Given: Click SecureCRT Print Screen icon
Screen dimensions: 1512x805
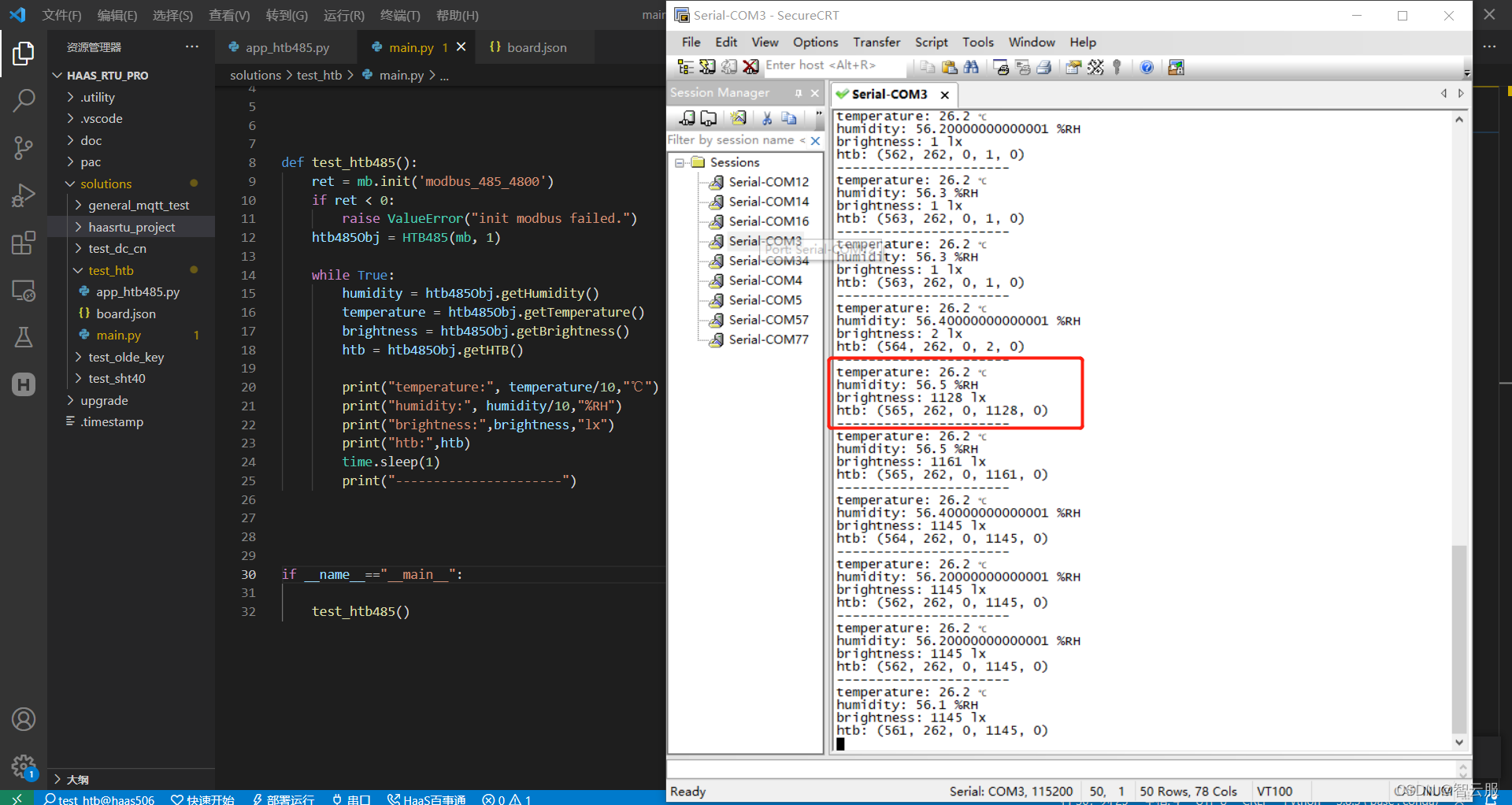Looking at the screenshot, I should (1001, 67).
